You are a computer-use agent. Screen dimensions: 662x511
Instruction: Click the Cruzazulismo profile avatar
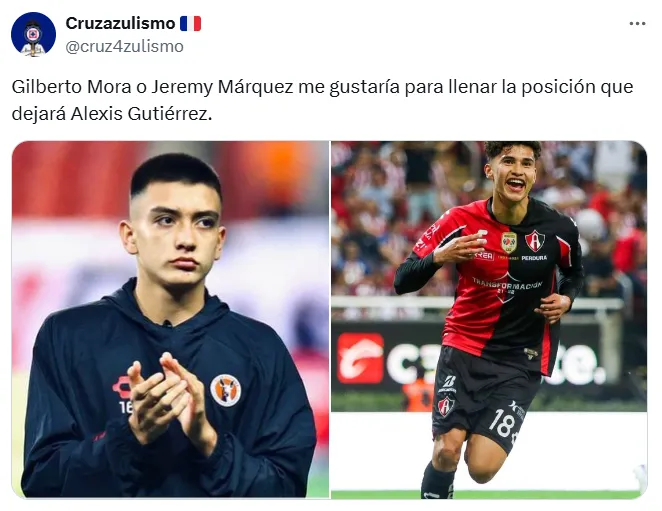[x=33, y=34]
